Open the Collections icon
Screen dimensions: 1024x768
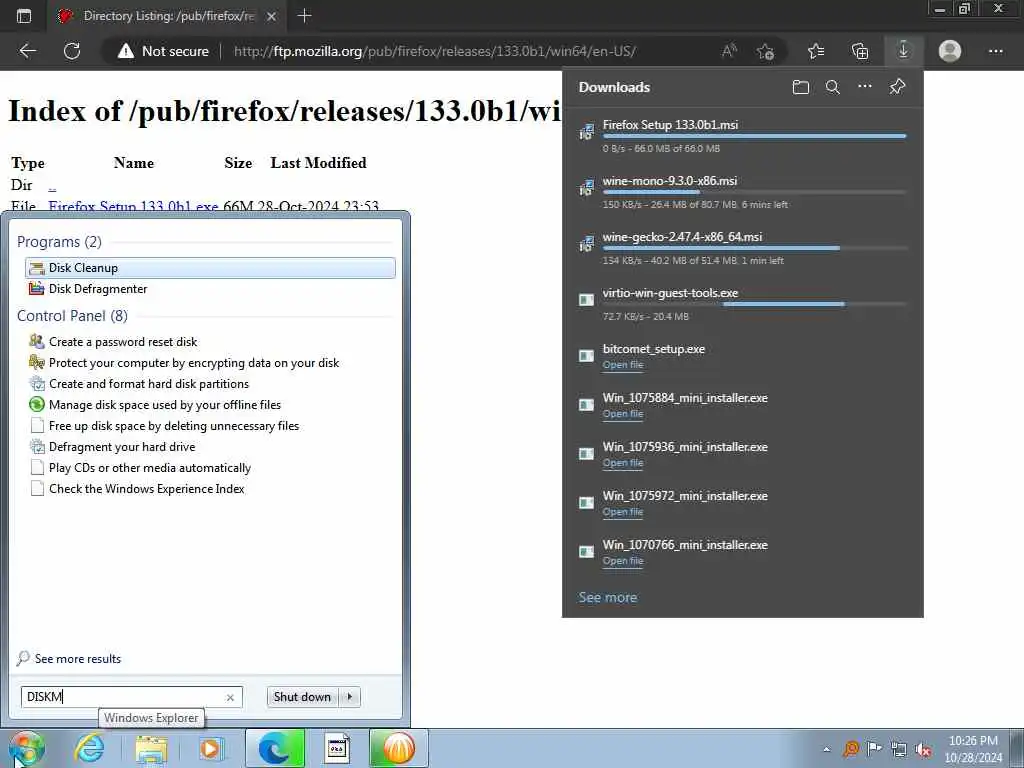point(860,51)
